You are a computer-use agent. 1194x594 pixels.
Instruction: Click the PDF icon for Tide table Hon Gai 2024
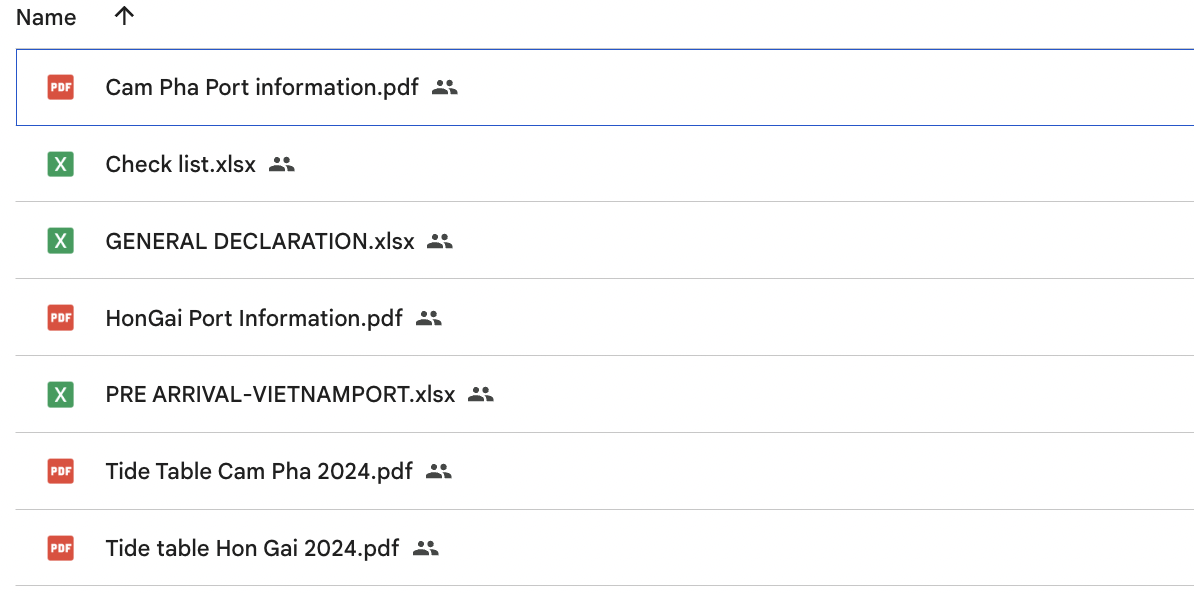coord(61,548)
